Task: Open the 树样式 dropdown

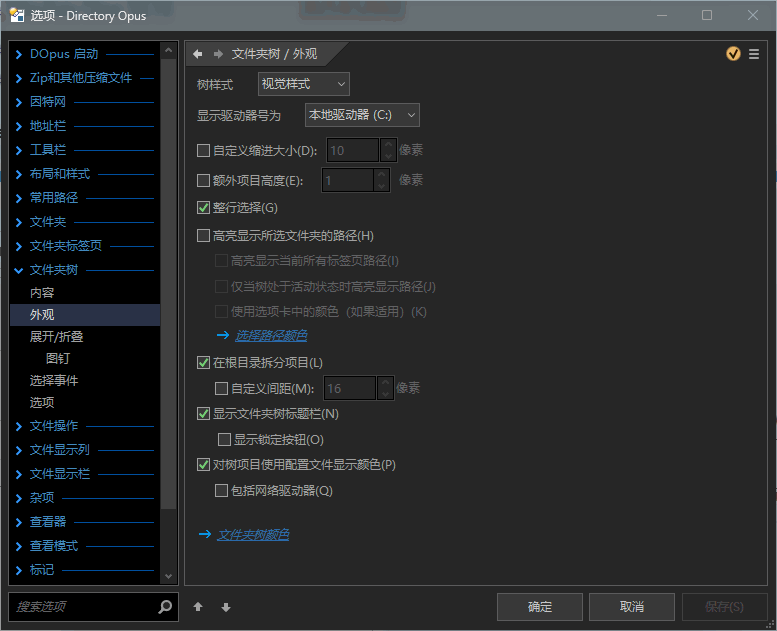Action: click(303, 84)
